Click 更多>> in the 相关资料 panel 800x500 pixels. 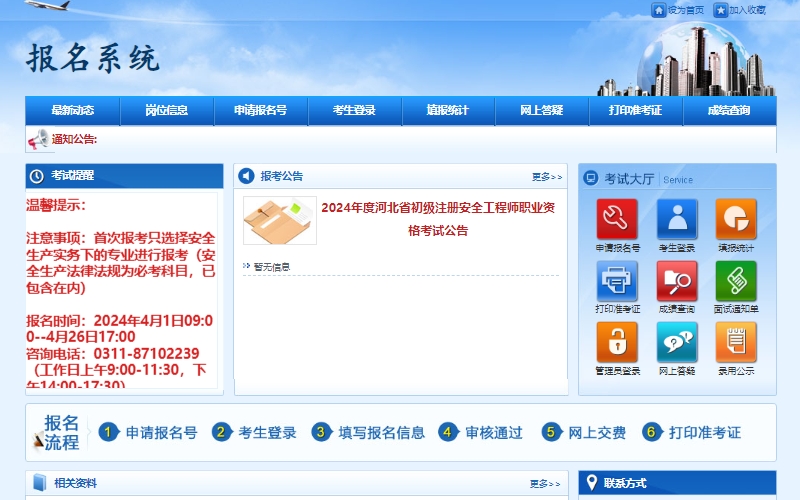pos(546,484)
